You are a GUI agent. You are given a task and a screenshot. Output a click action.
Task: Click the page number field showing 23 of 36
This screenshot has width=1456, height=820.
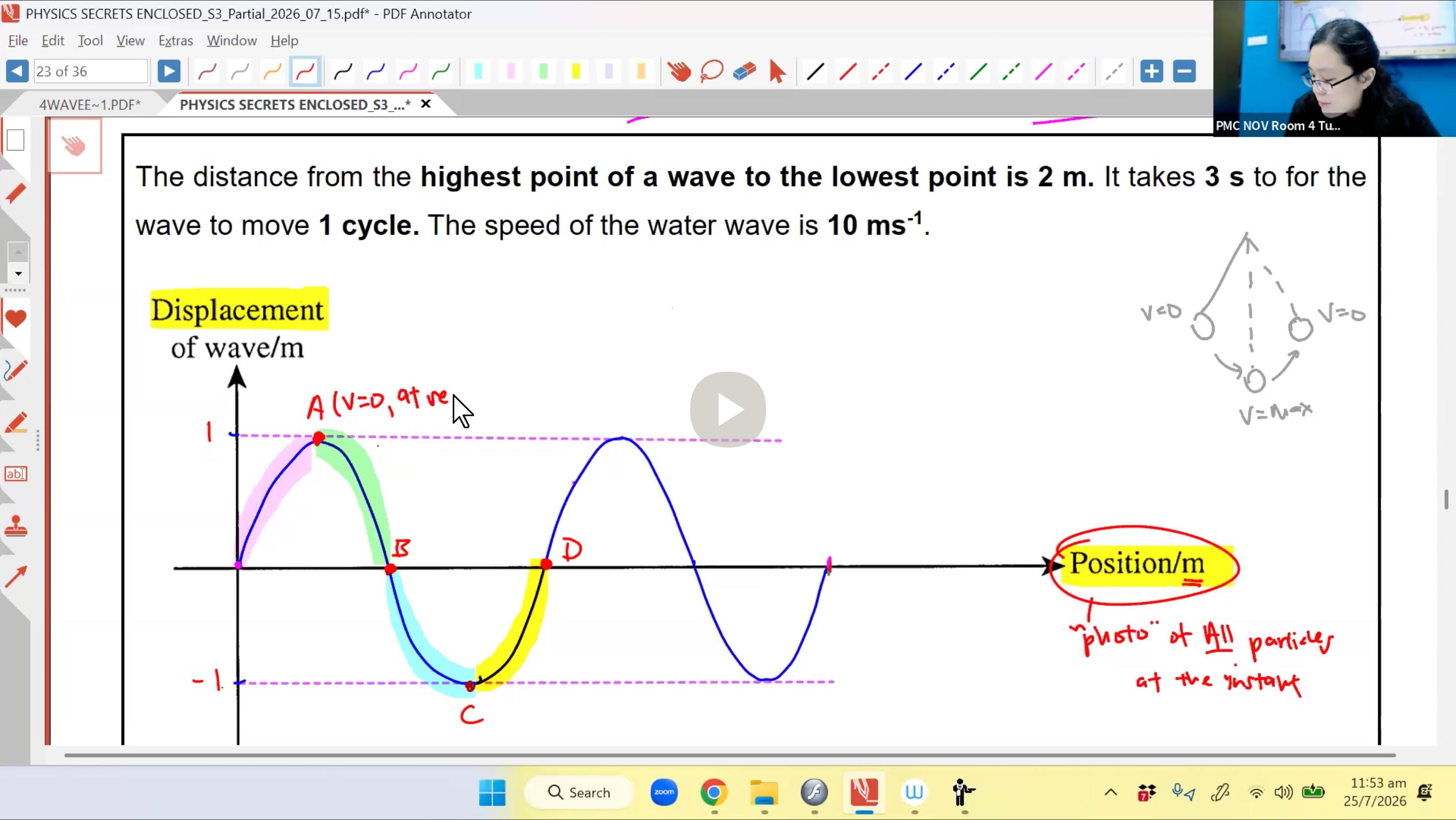91,71
